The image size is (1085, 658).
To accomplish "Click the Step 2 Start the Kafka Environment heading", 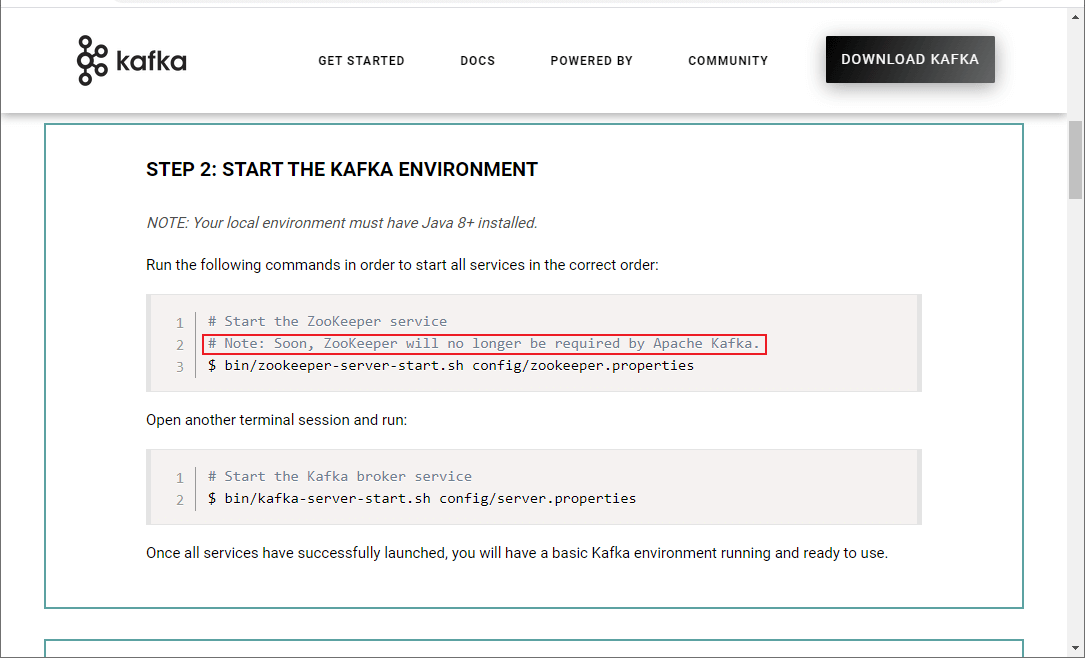I will point(342,170).
